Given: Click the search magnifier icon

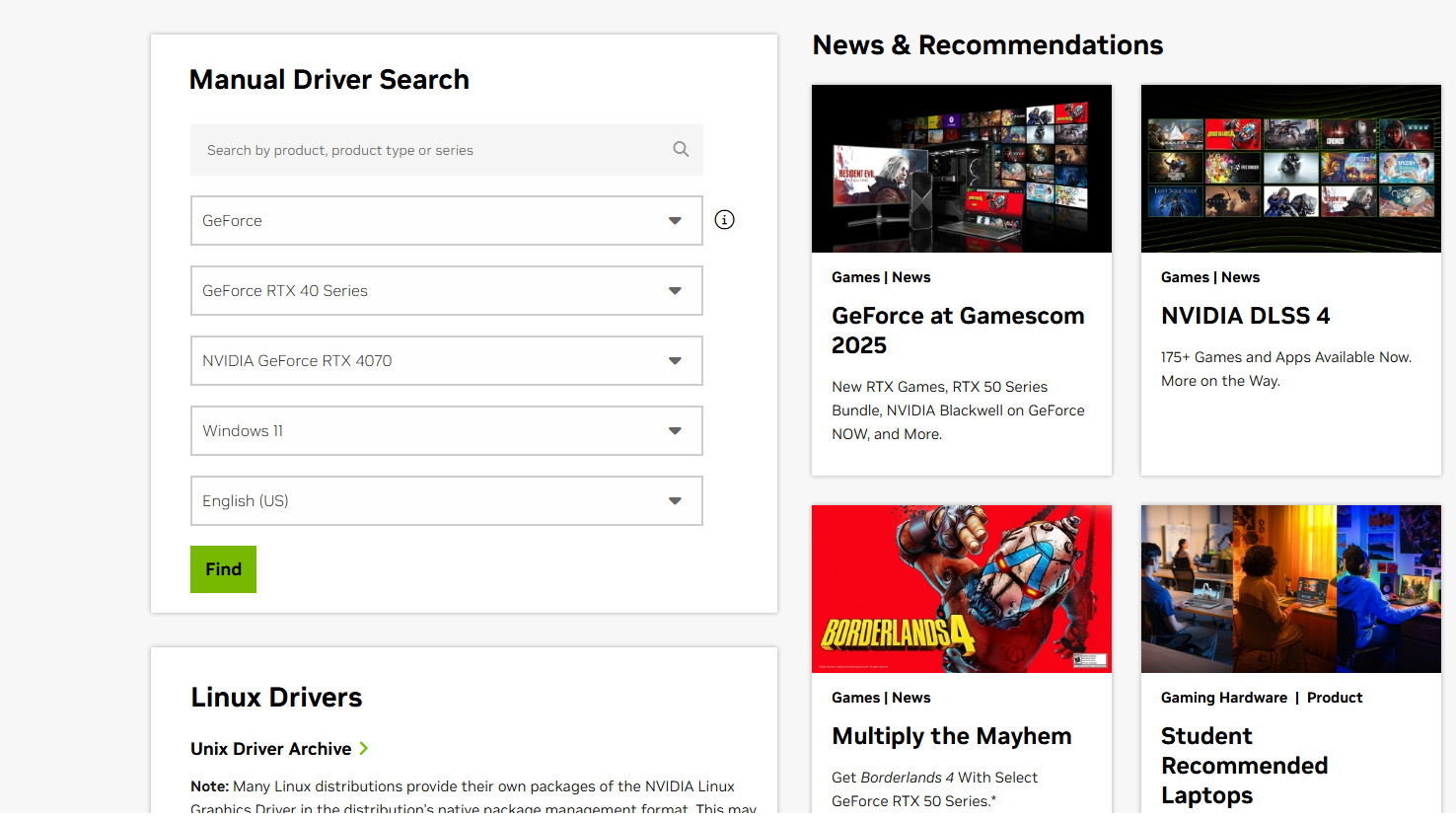Looking at the screenshot, I should click(681, 149).
